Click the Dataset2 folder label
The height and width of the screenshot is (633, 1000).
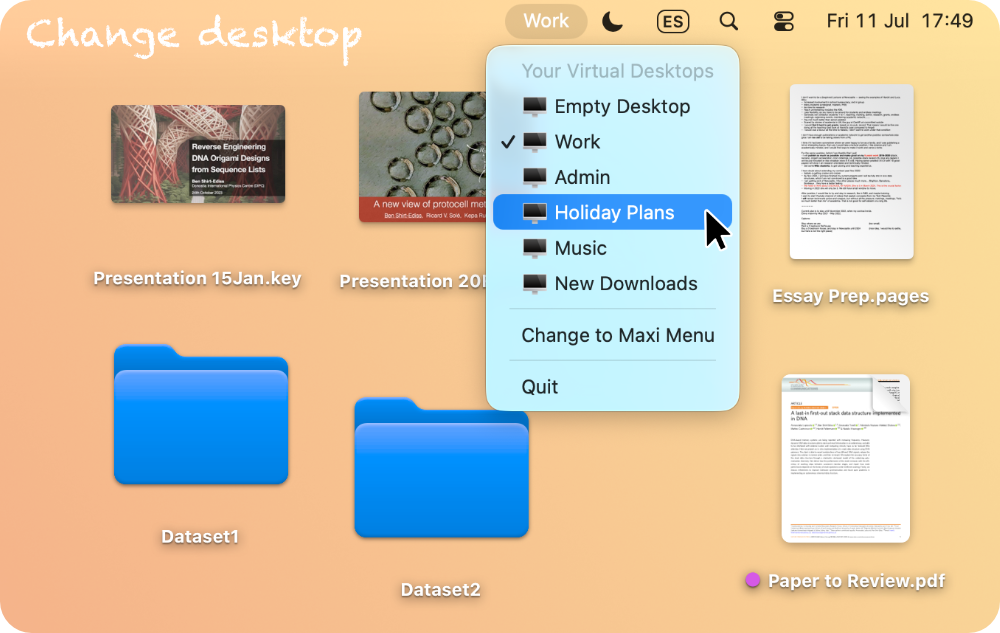(441, 590)
